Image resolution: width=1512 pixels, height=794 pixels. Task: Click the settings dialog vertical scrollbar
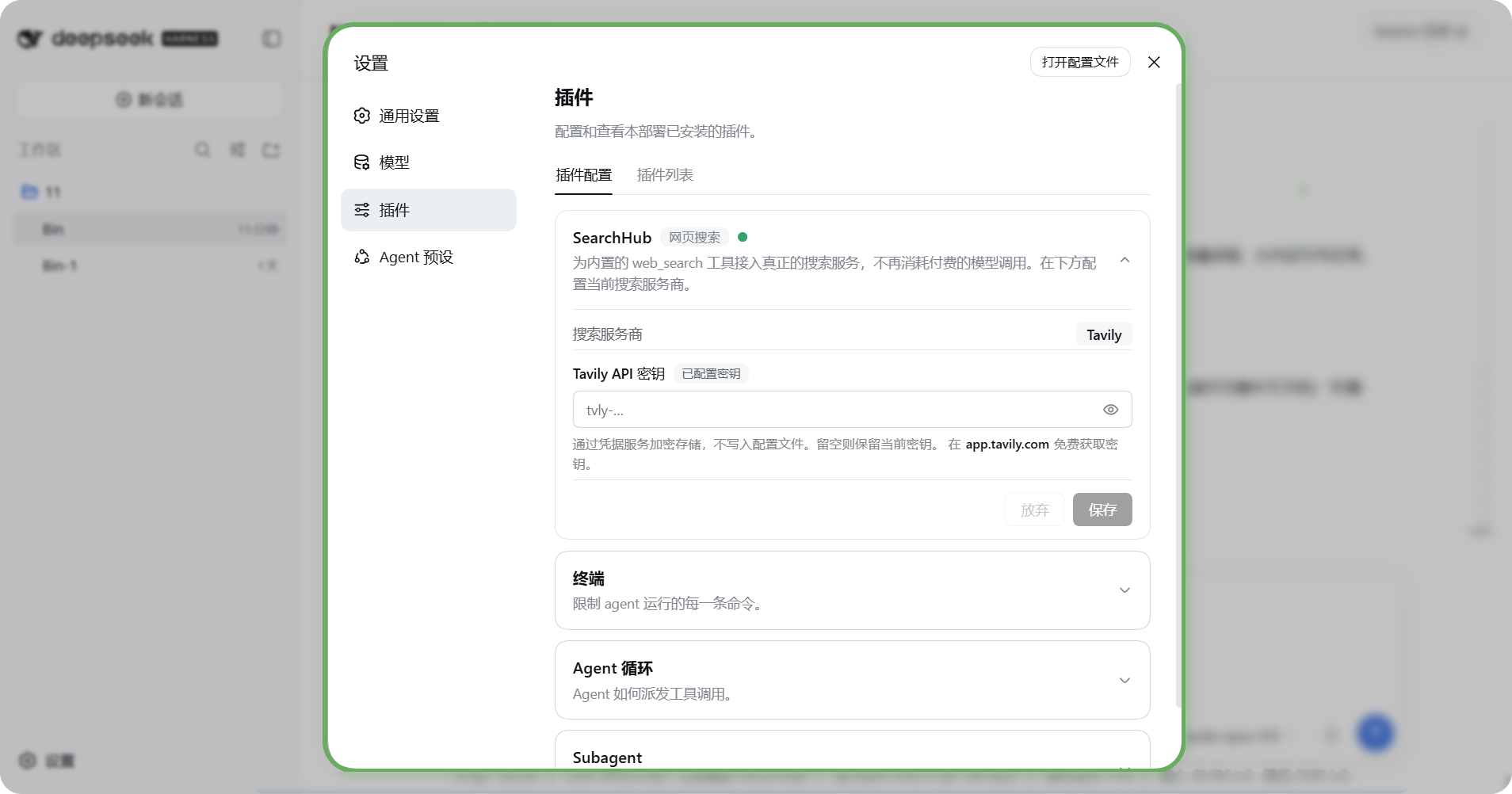(x=1179, y=396)
